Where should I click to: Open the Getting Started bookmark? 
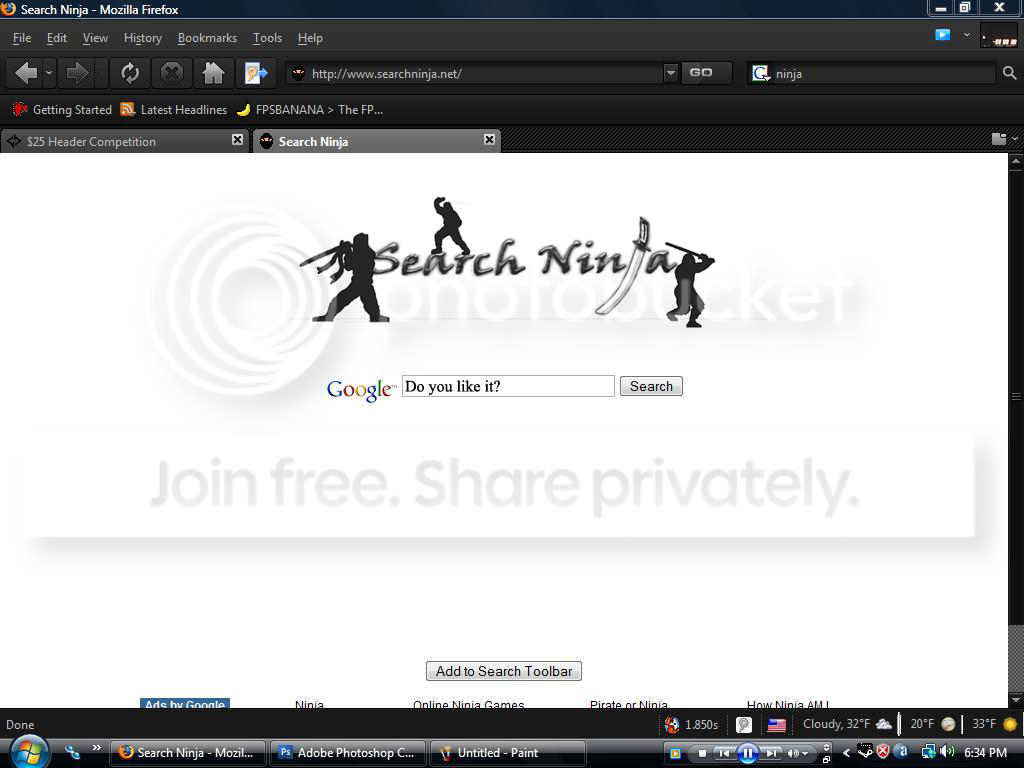point(63,110)
